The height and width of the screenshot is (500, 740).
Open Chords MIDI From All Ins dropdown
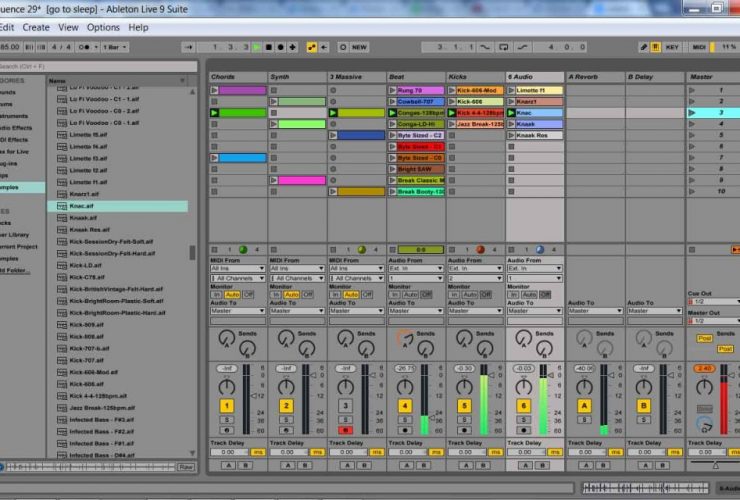click(237, 269)
